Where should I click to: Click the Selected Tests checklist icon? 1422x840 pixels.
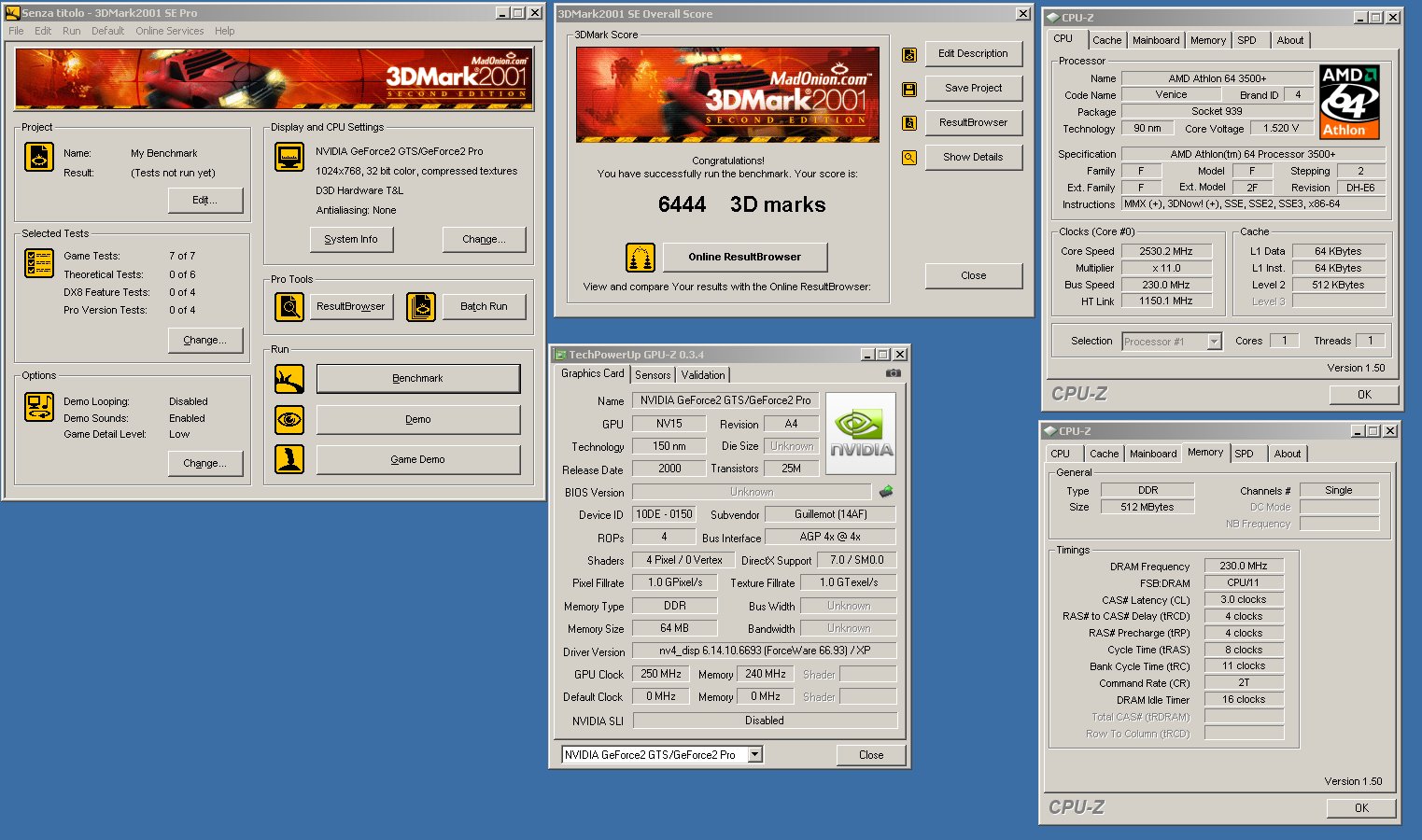coord(39,263)
